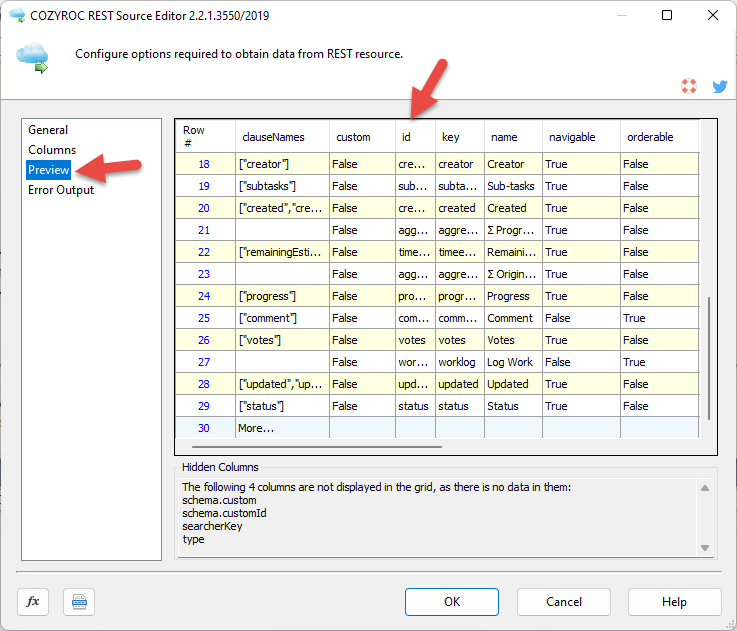Click schema.customId in Hidden Columns list
This screenshot has width=737, height=631.
pos(224,513)
